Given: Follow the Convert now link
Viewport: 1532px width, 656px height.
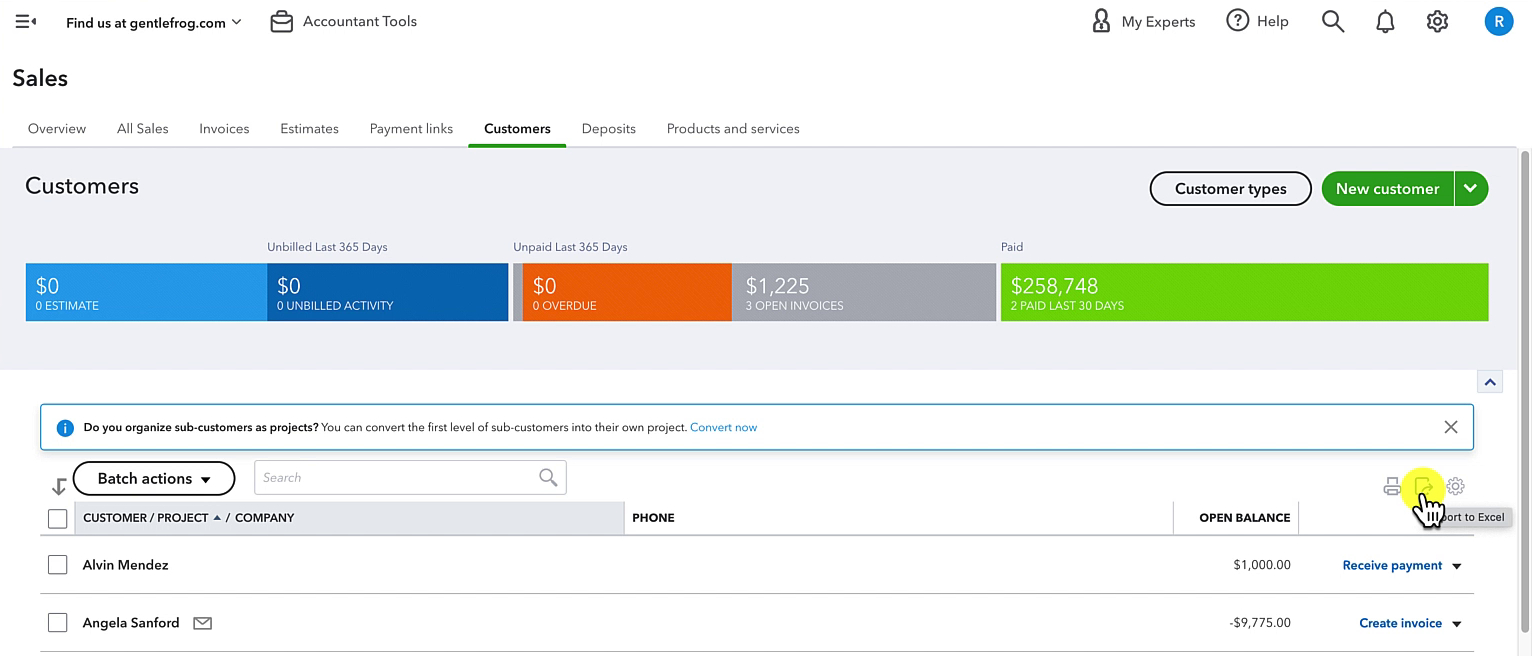Looking at the screenshot, I should pos(723,427).
